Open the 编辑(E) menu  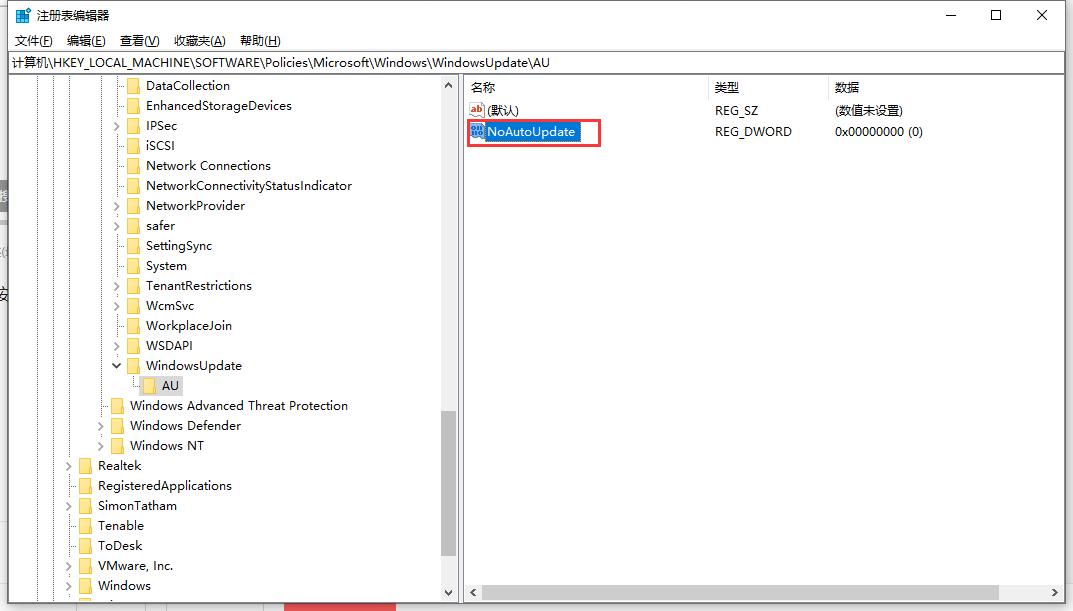[86, 41]
